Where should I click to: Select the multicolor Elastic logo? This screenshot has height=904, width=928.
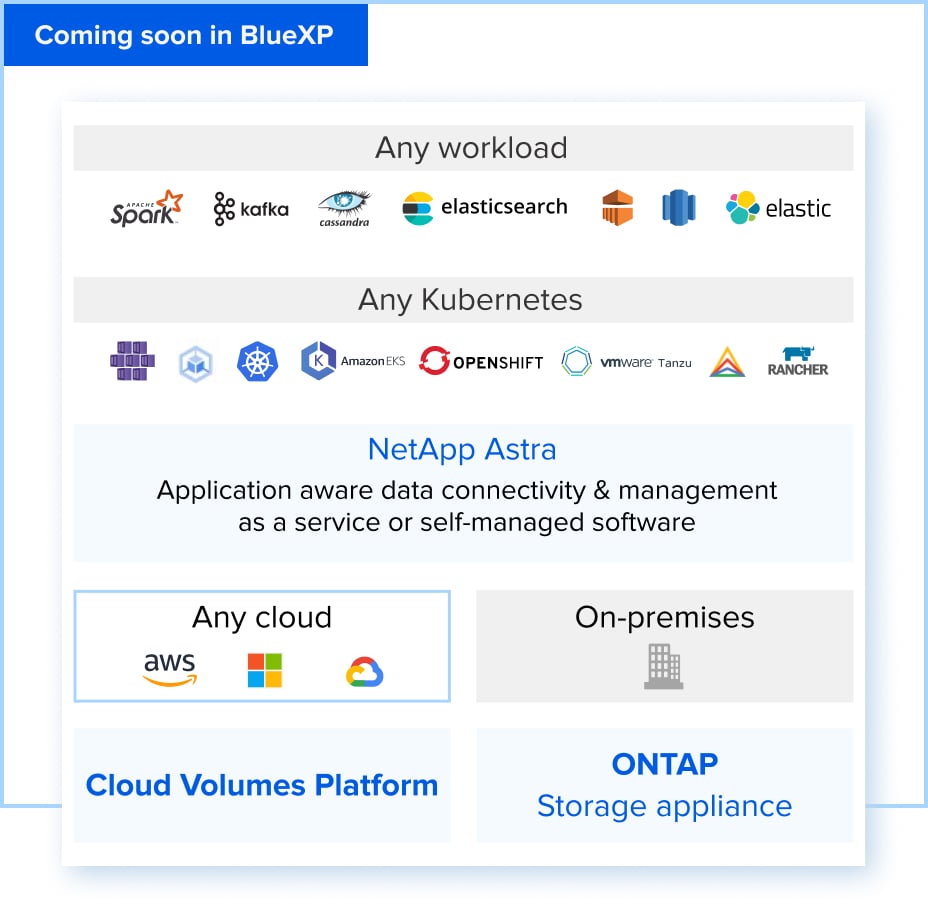tap(778, 208)
